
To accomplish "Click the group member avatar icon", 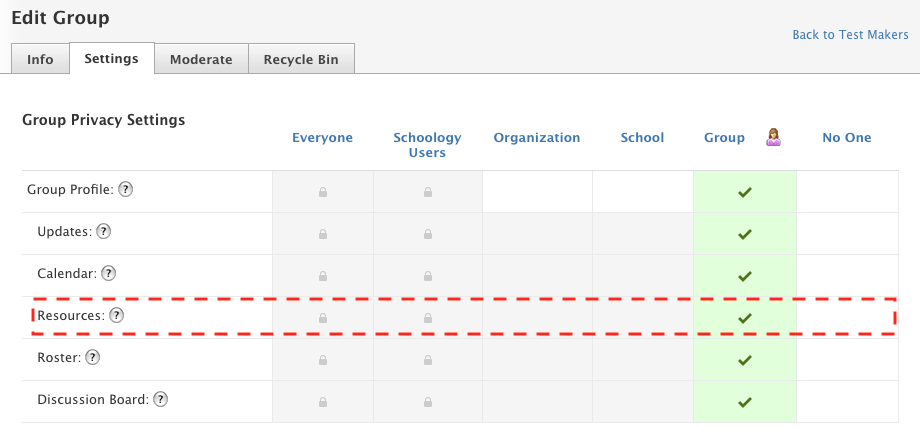I will tap(773, 137).
